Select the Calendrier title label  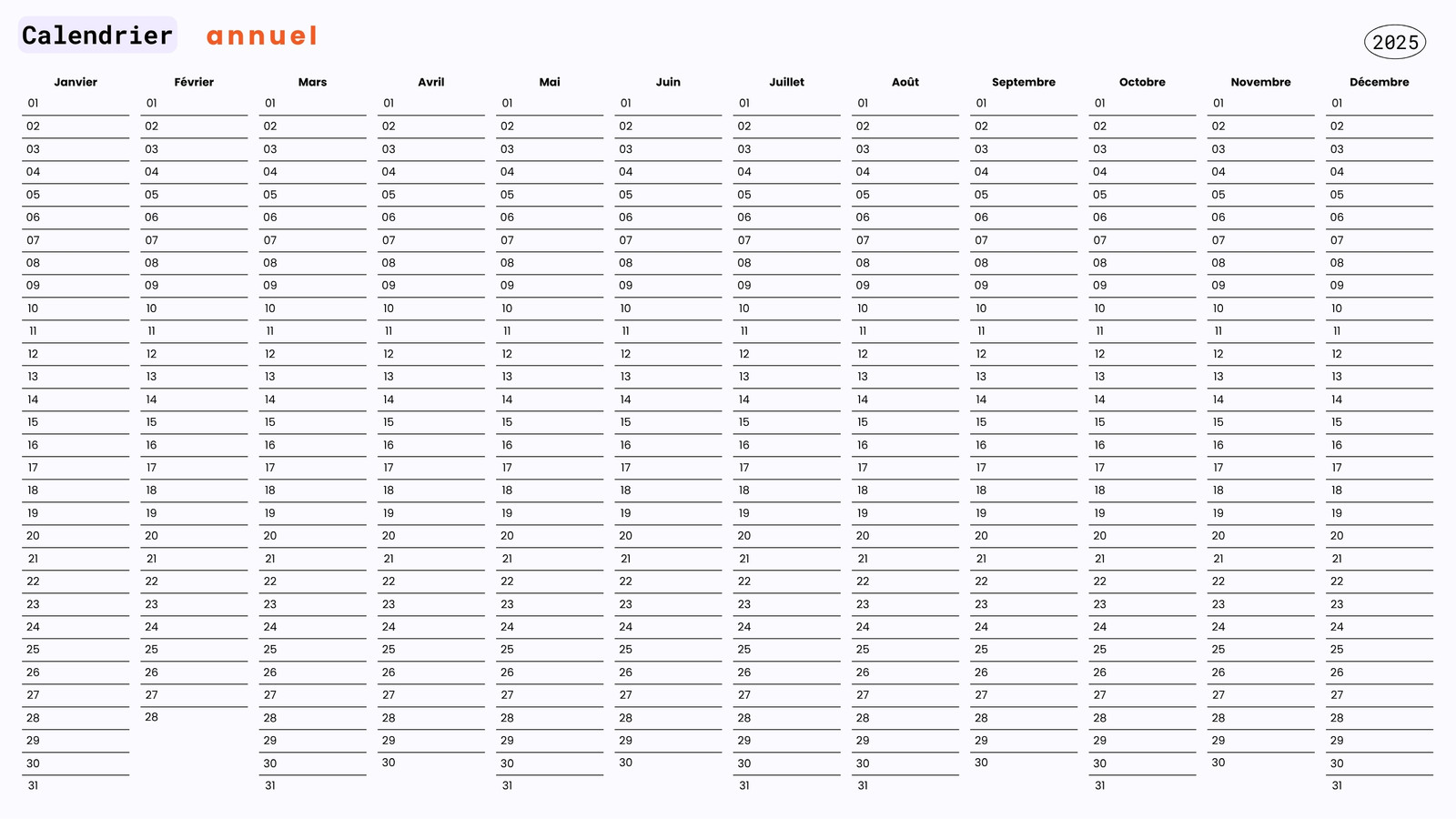97,35
